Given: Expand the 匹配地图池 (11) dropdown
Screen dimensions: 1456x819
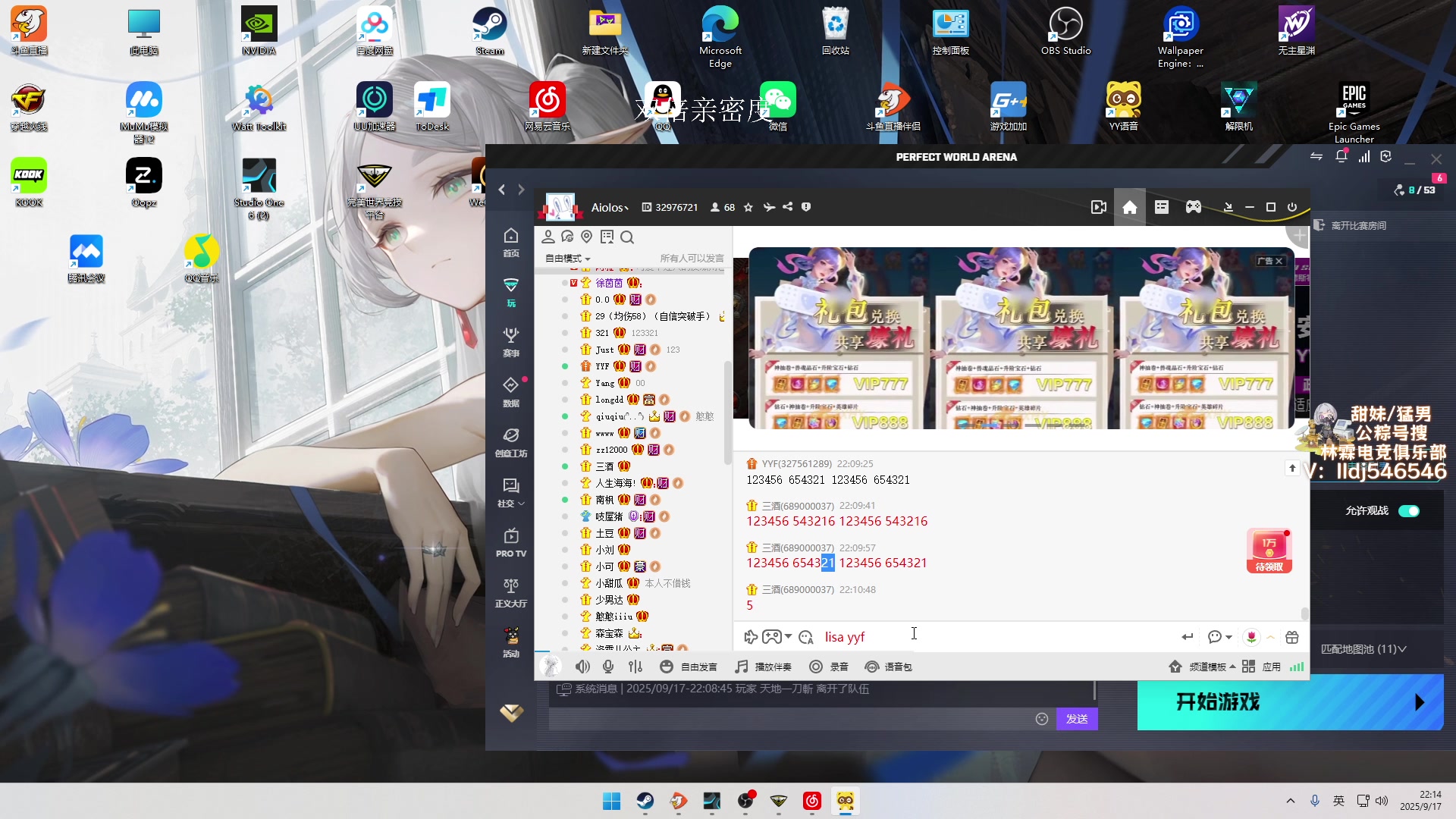Looking at the screenshot, I should click(1363, 649).
